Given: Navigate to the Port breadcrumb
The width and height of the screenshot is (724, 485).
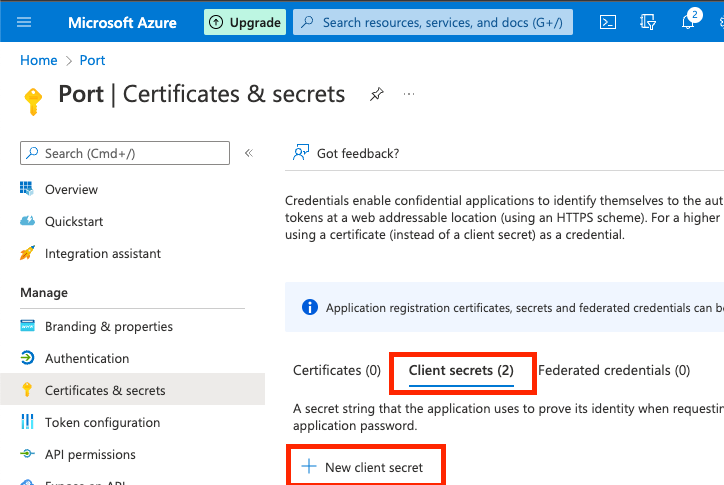Looking at the screenshot, I should [92, 60].
